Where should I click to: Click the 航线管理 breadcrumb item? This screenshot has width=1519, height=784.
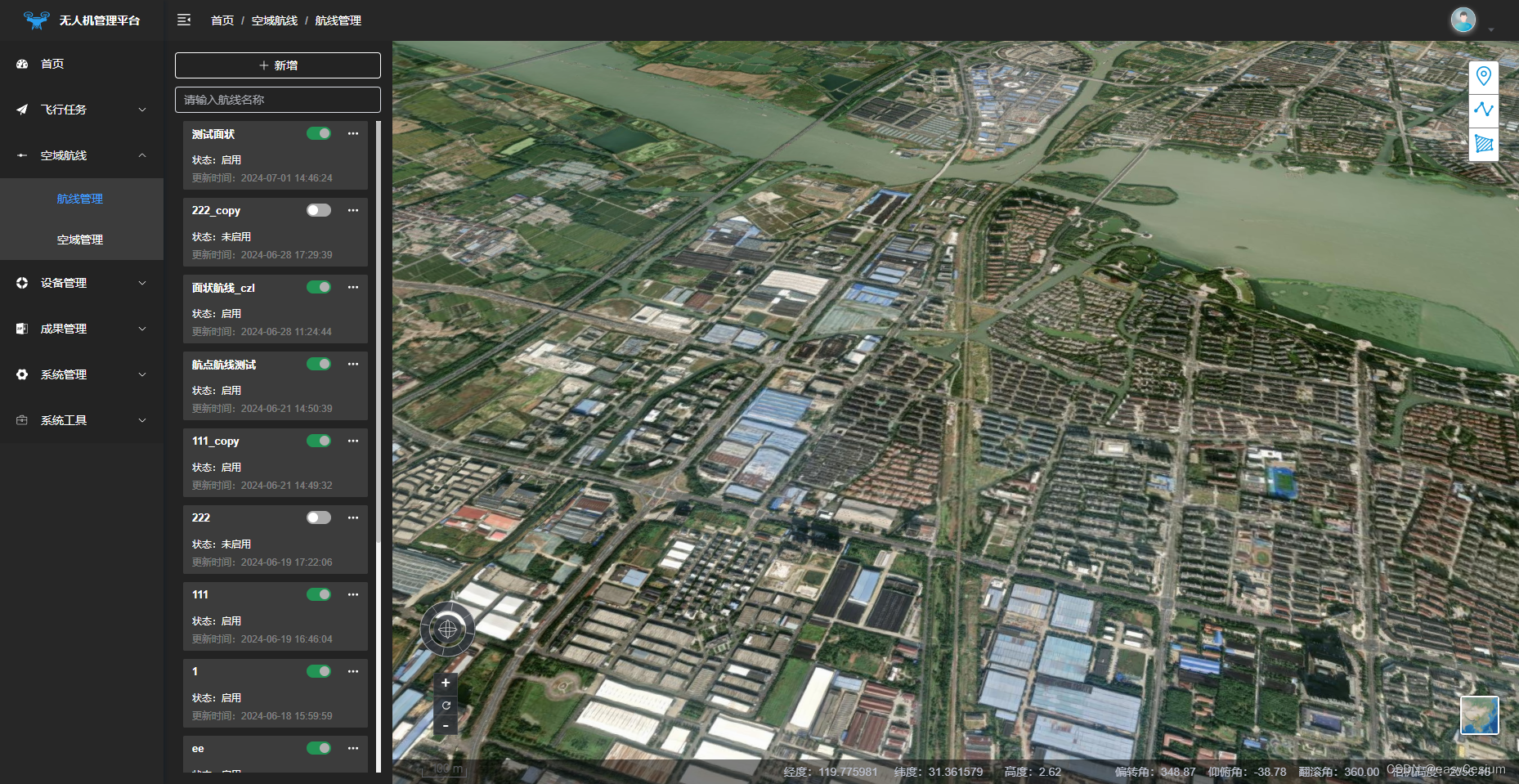pos(338,20)
